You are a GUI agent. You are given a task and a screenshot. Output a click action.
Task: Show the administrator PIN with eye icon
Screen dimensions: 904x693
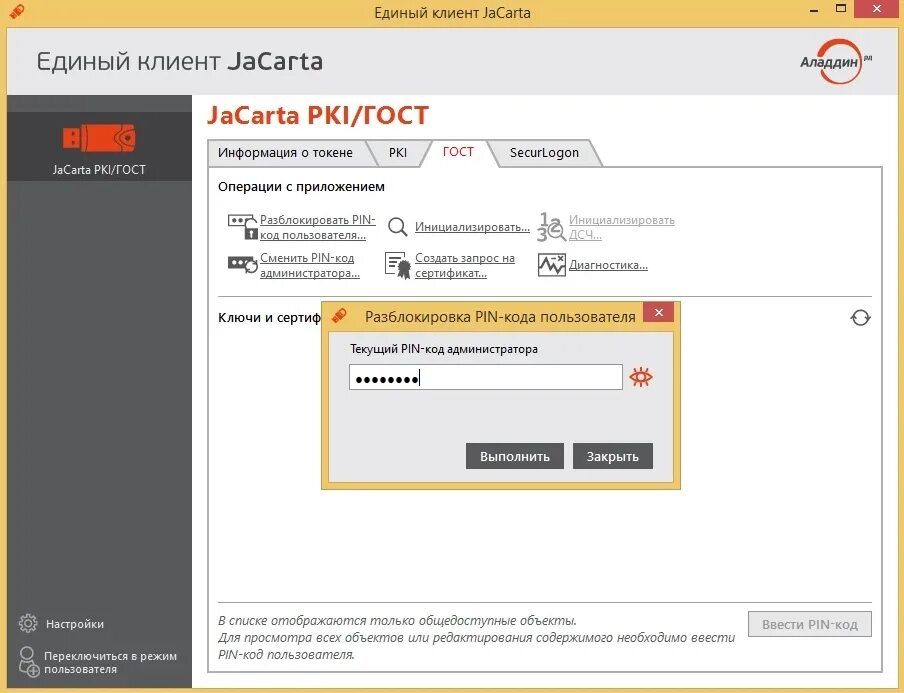coord(641,377)
